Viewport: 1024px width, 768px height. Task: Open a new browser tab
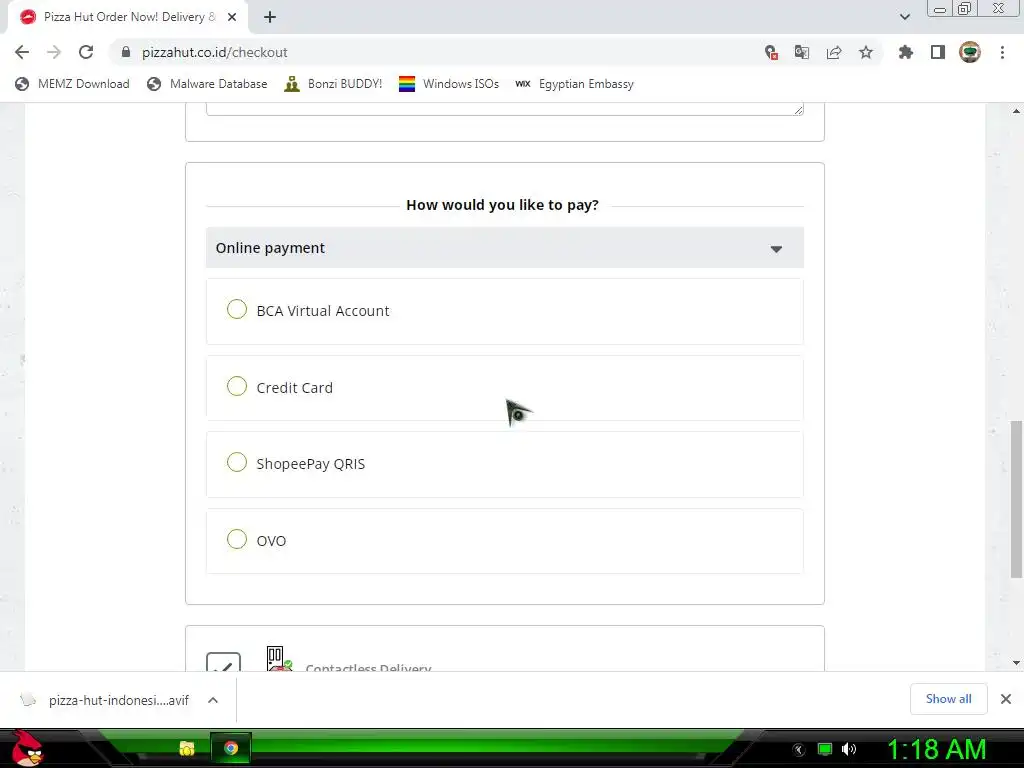tap(270, 17)
